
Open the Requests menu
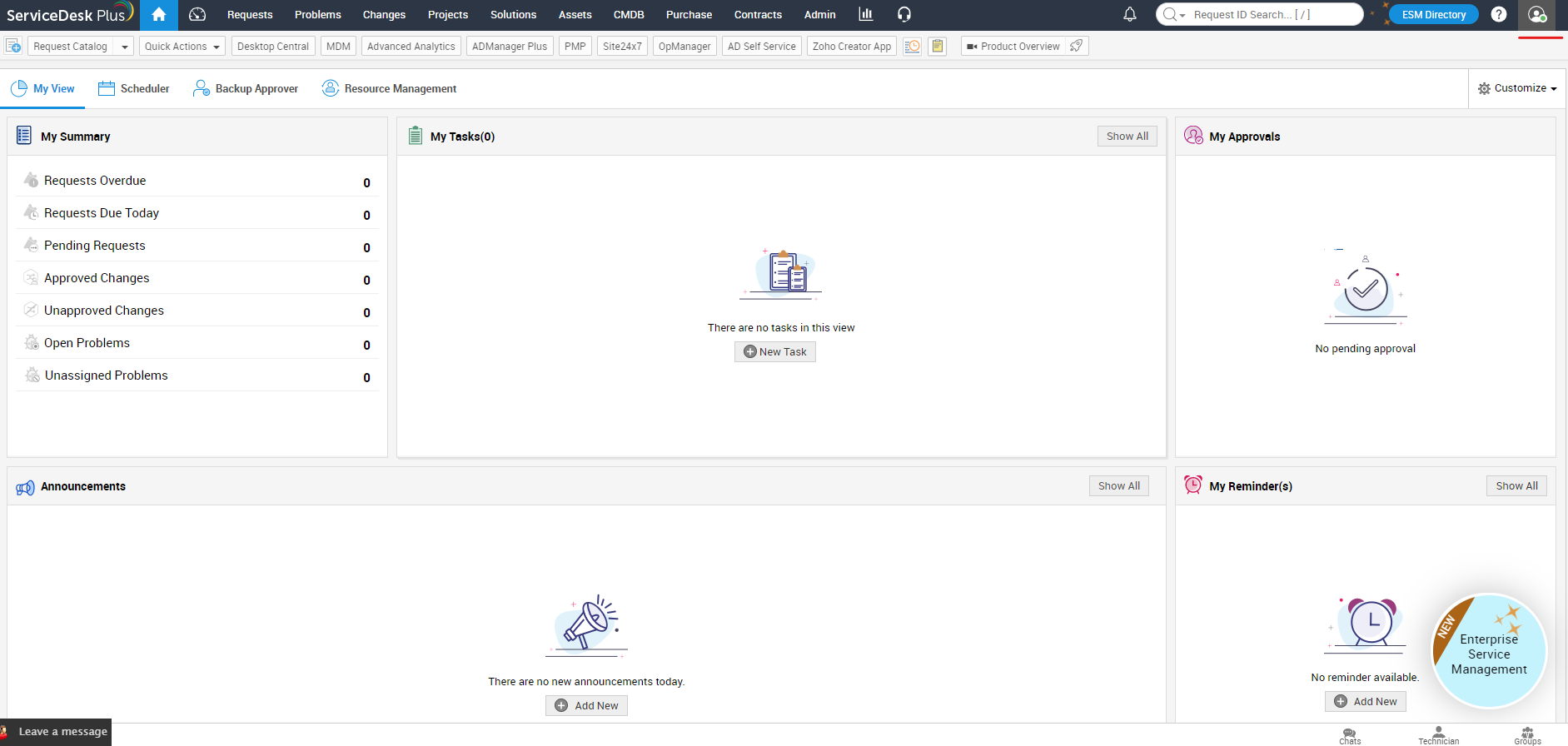(250, 15)
